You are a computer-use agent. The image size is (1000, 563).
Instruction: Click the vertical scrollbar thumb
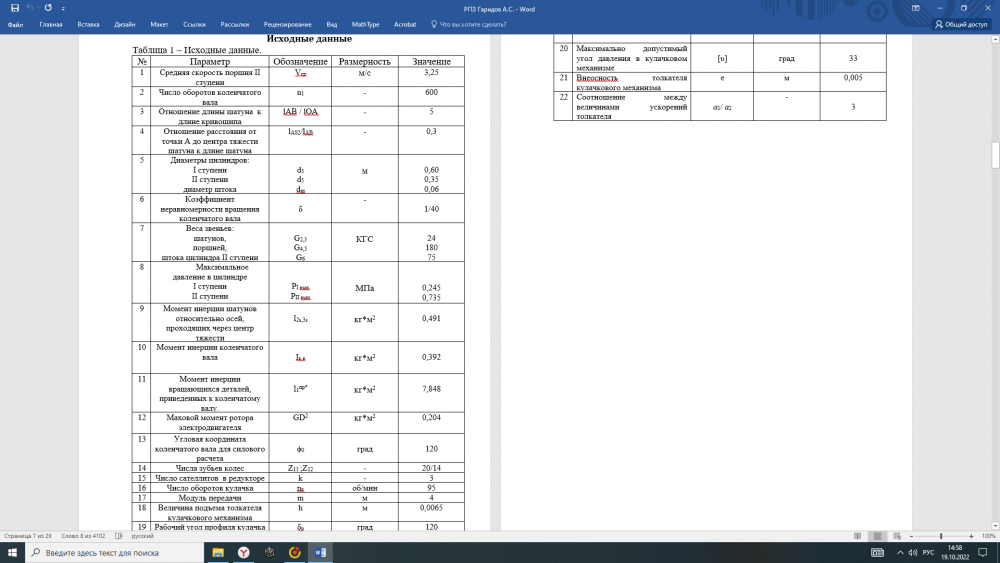pyautogui.click(x=995, y=155)
